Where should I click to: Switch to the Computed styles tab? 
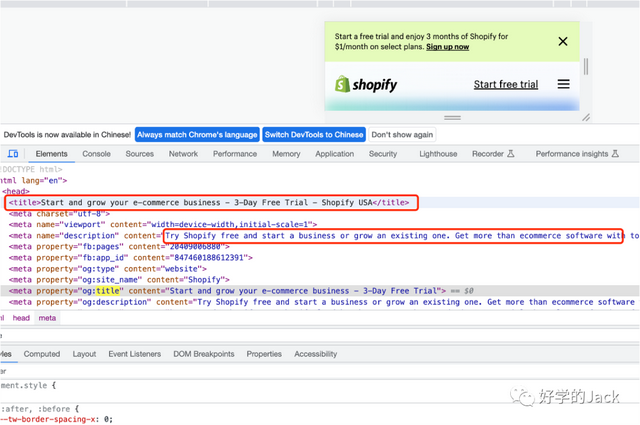point(42,354)
